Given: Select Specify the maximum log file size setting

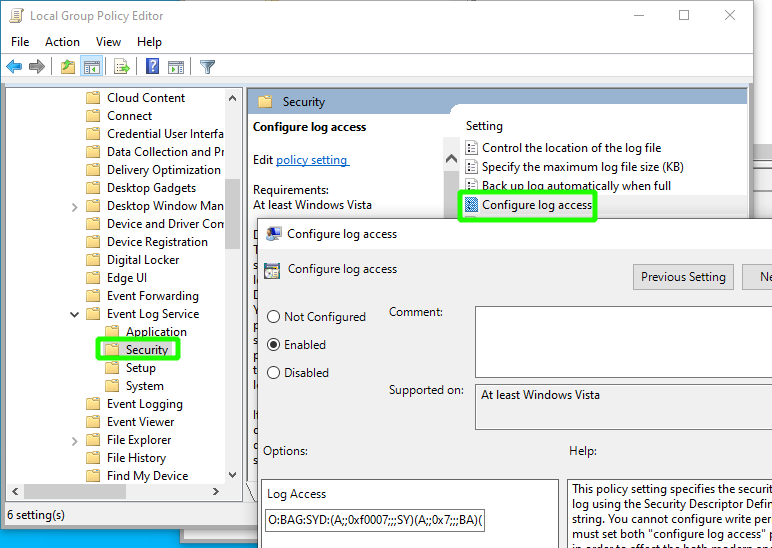Looking at the screenshot, I should [x=583, y=167].
